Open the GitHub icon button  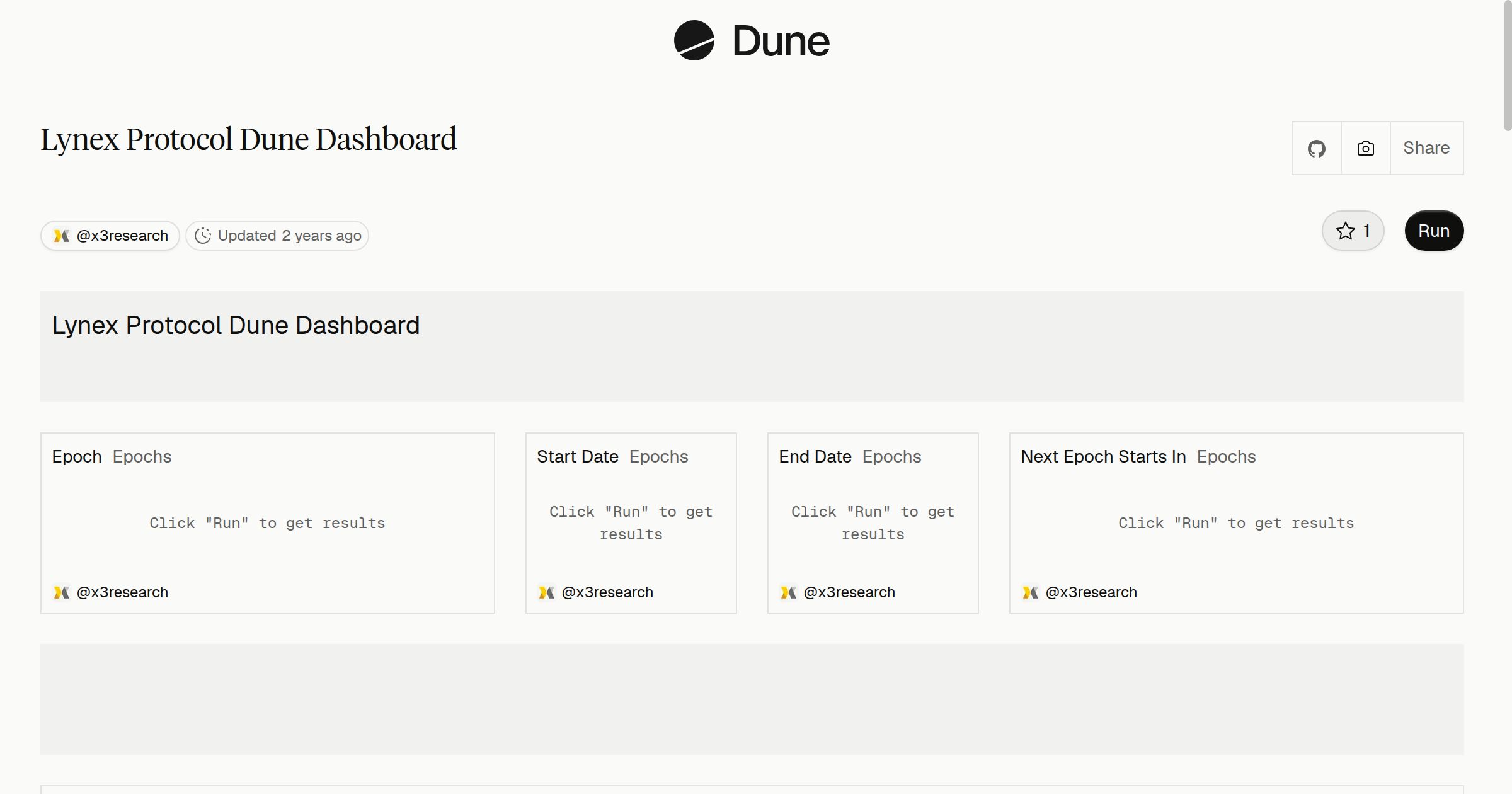(x=1317, y=149)
